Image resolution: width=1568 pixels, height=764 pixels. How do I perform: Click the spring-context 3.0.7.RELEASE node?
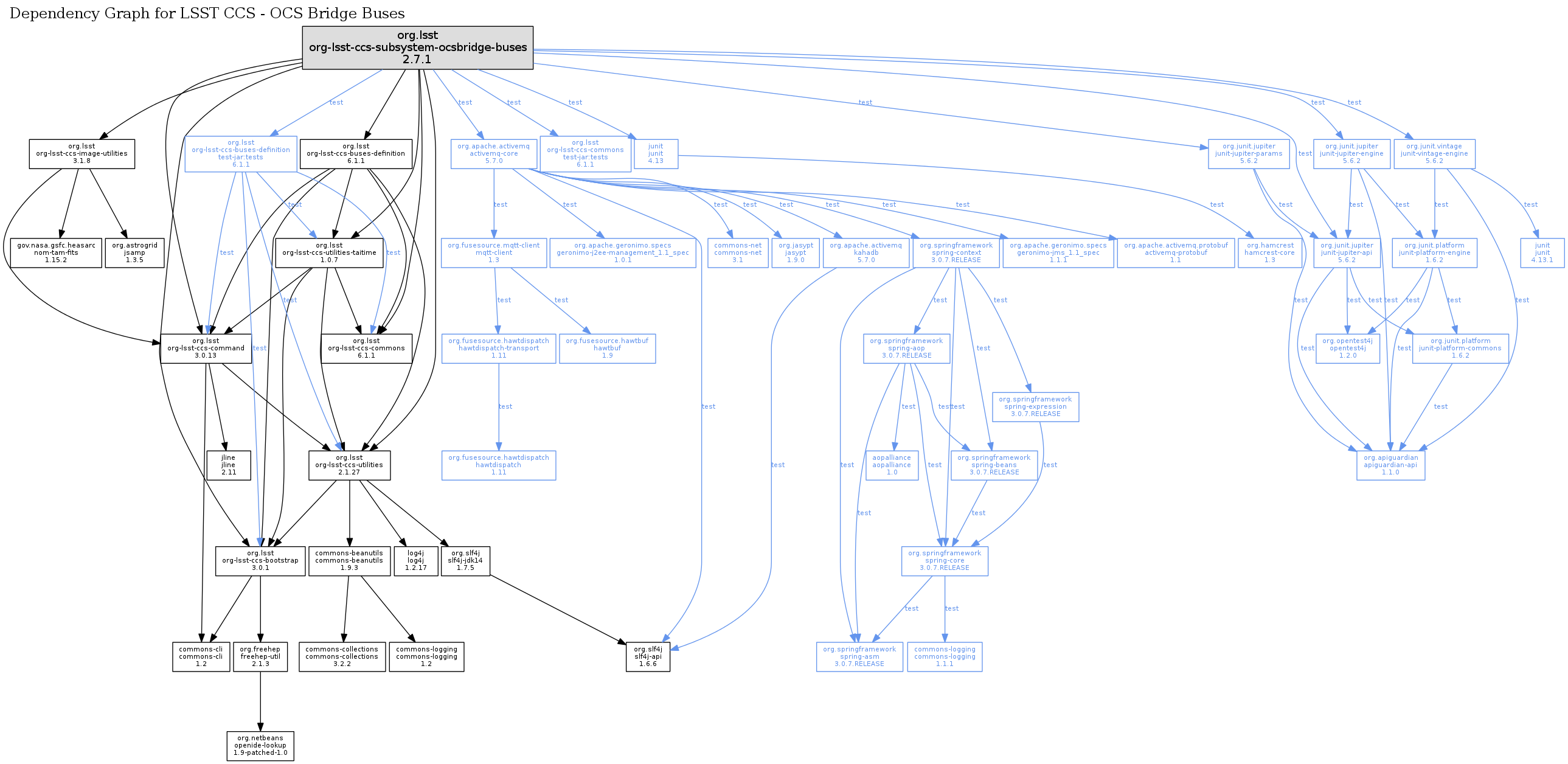coord(956,252)
